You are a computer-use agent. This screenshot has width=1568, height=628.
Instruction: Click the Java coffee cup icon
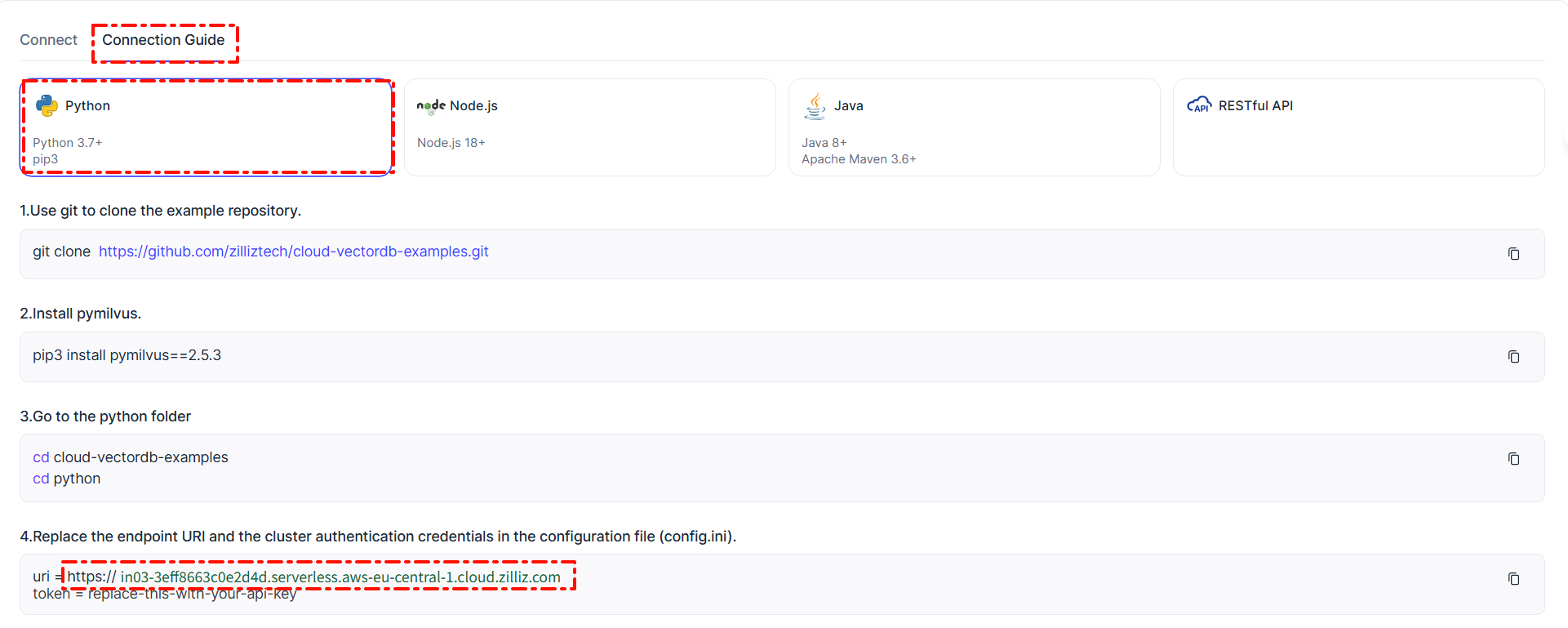point(815,105)
